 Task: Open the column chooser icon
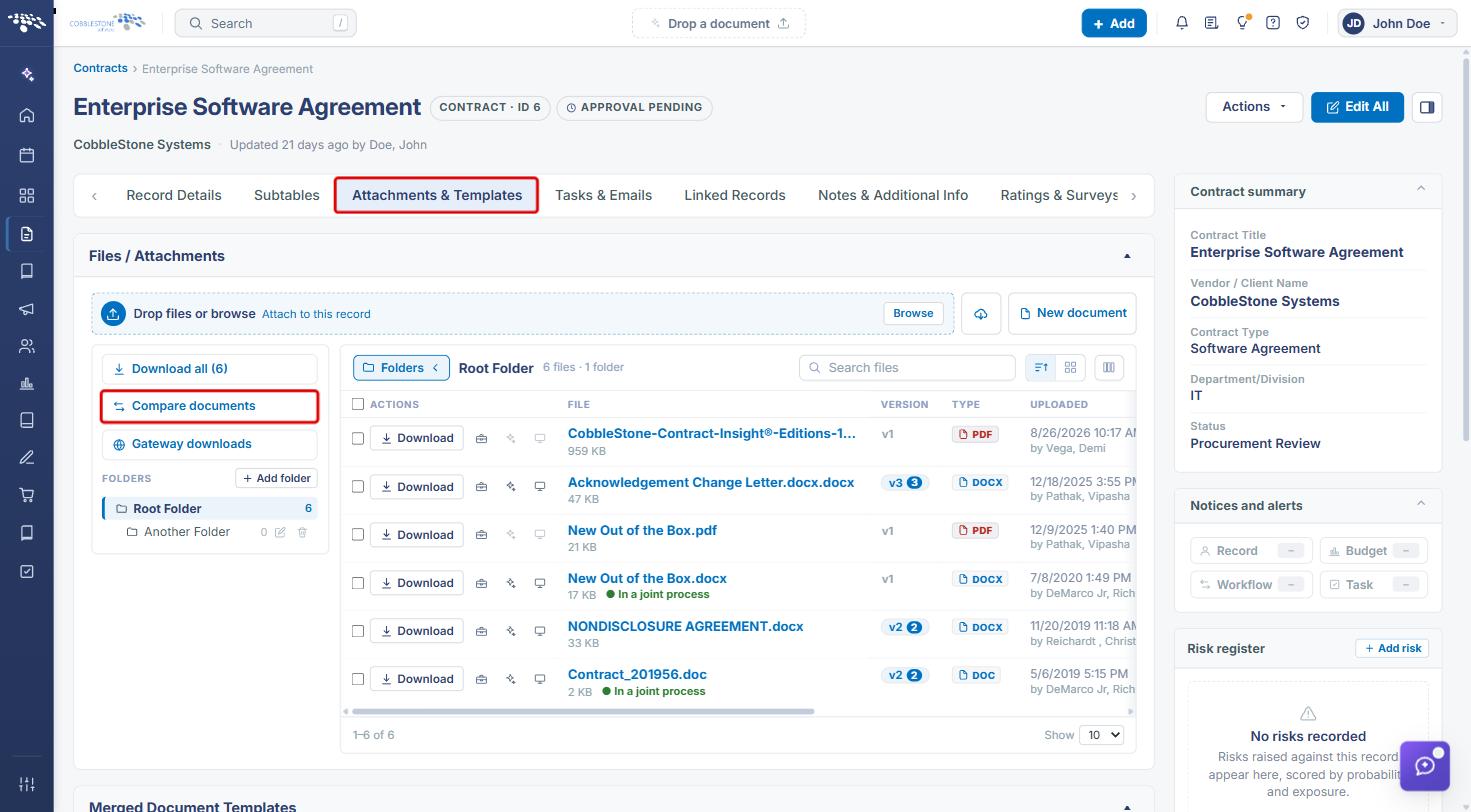(x=1109, y=368)
